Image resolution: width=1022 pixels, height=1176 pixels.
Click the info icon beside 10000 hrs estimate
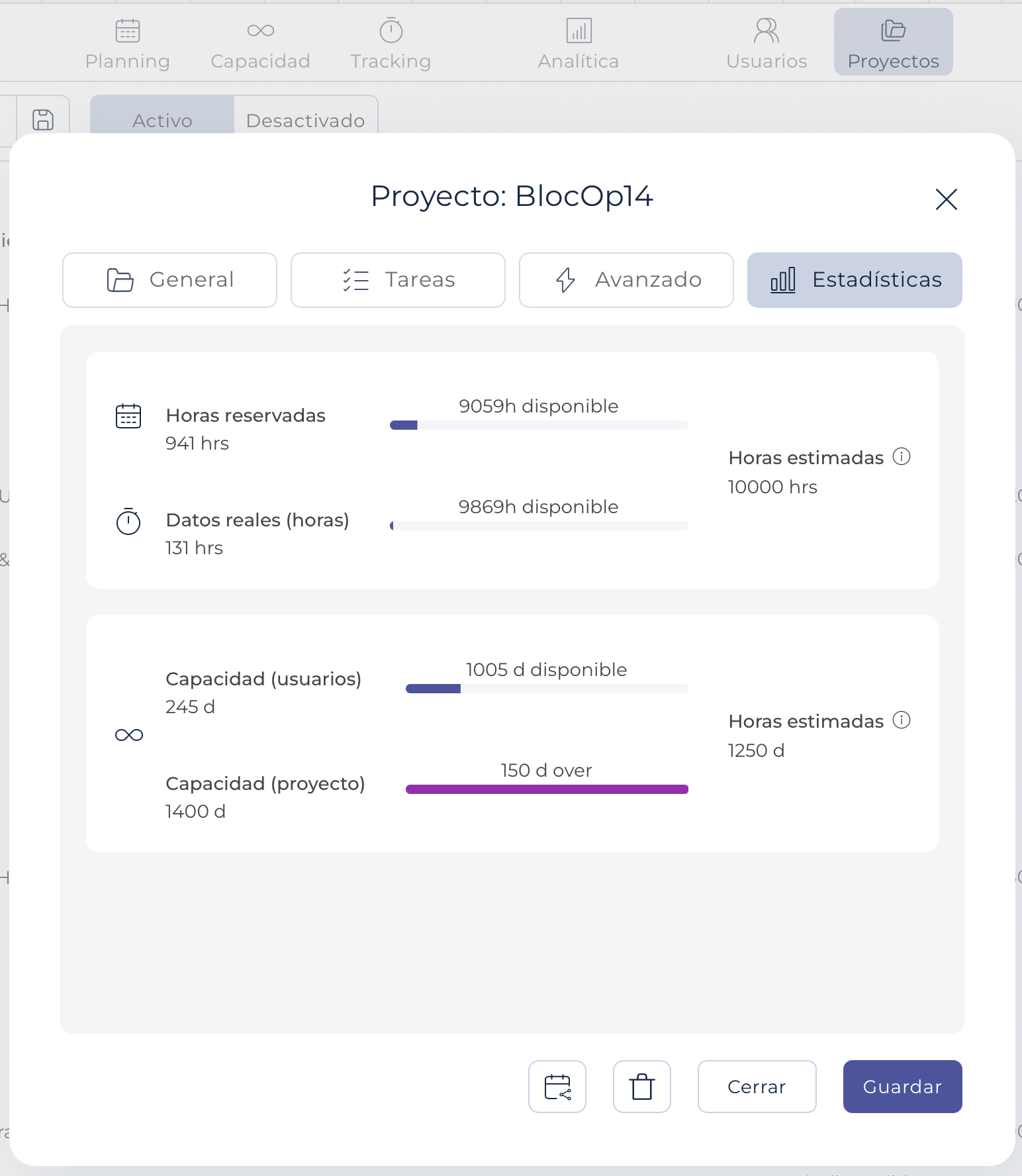902,456
